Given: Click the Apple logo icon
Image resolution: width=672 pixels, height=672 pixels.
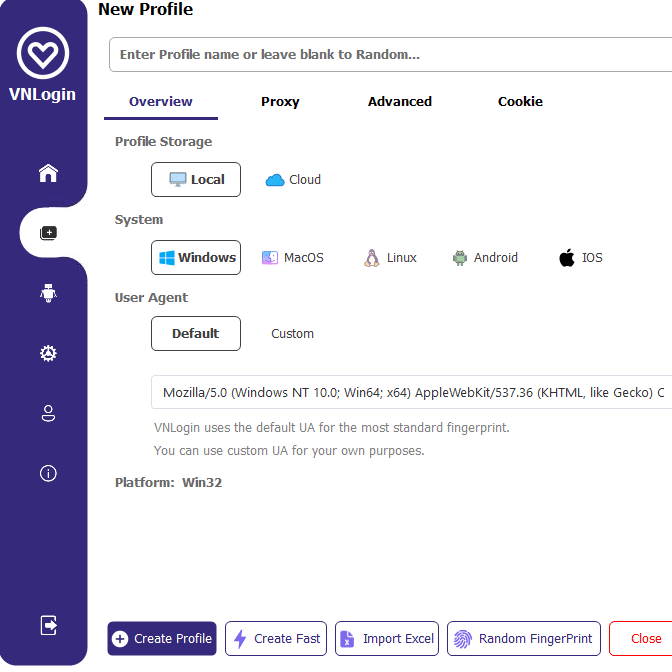Looking at the screenshot, I should 567,257.
